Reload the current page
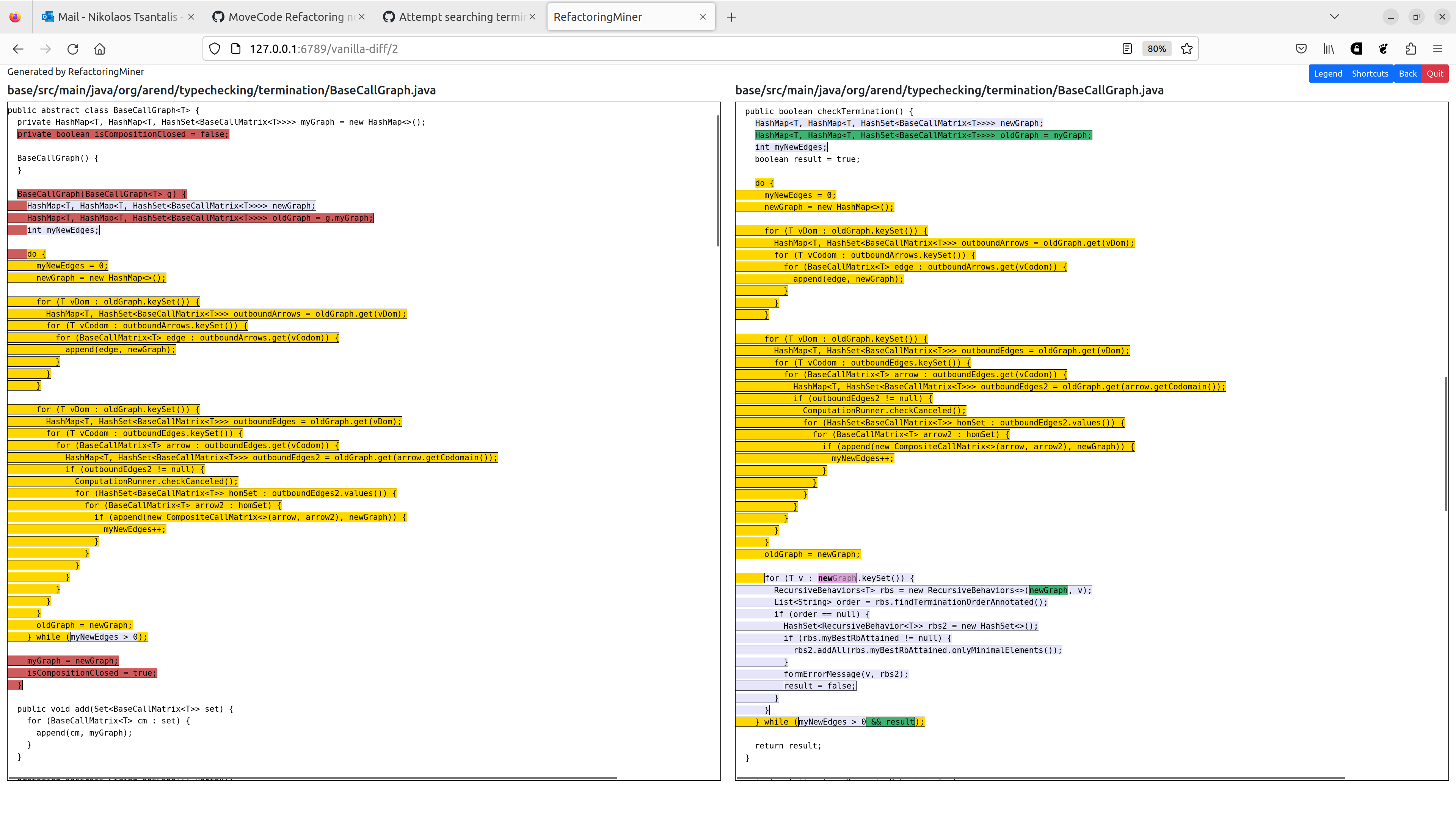This screenshot has width=1456, height=819. point(73,49)
